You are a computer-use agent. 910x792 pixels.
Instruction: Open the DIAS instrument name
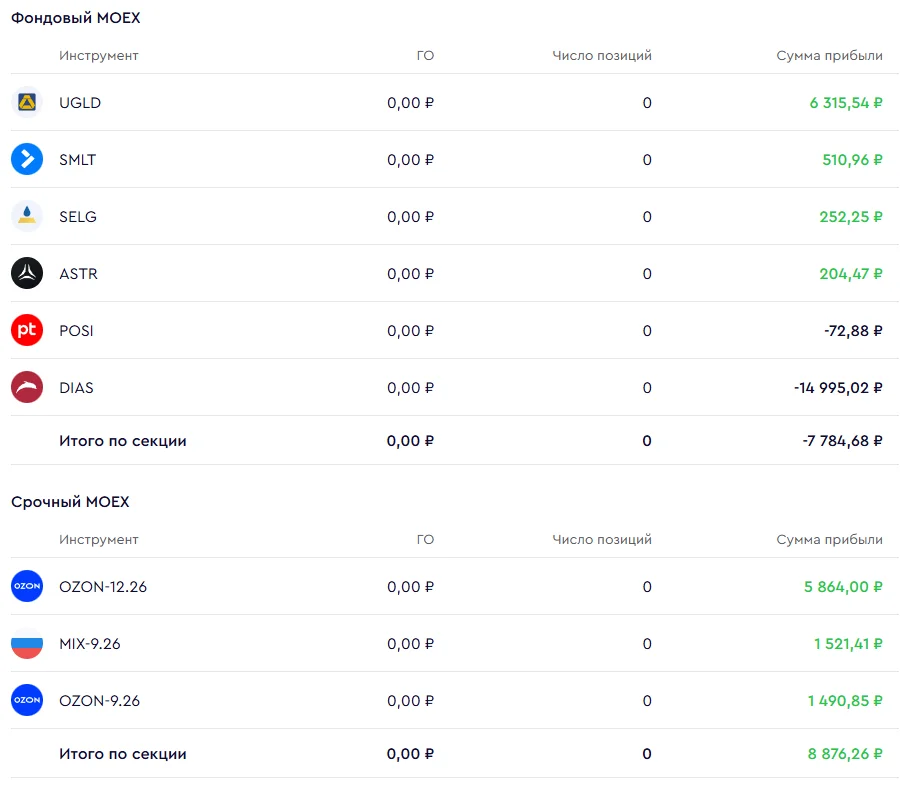pyautogui.click(x=76, y=387)
